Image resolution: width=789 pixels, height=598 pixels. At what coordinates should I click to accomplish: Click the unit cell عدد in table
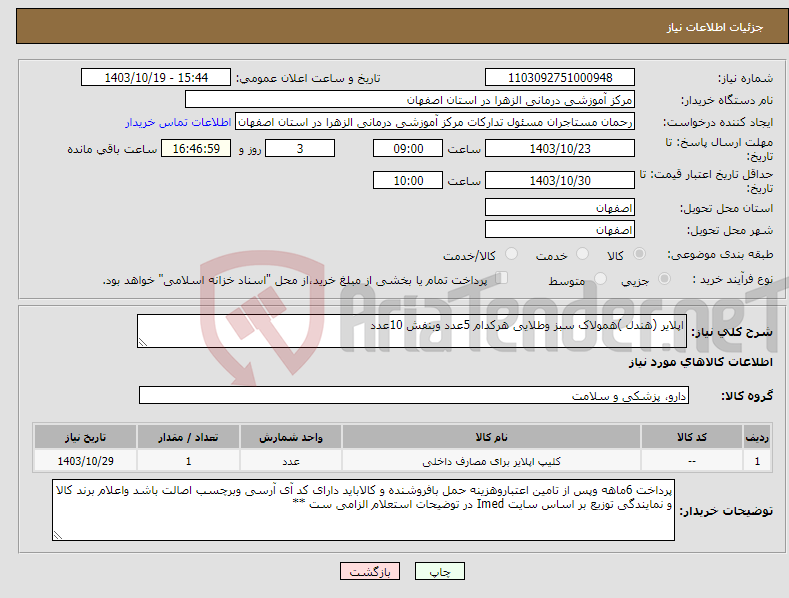coord(291,461)
